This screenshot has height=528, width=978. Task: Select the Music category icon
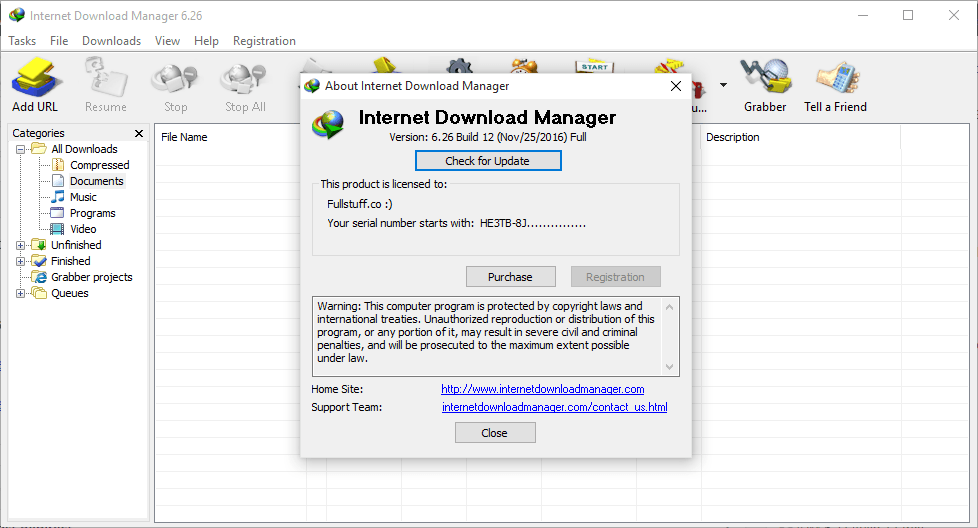pyautogui.click(x=58, y=197)
